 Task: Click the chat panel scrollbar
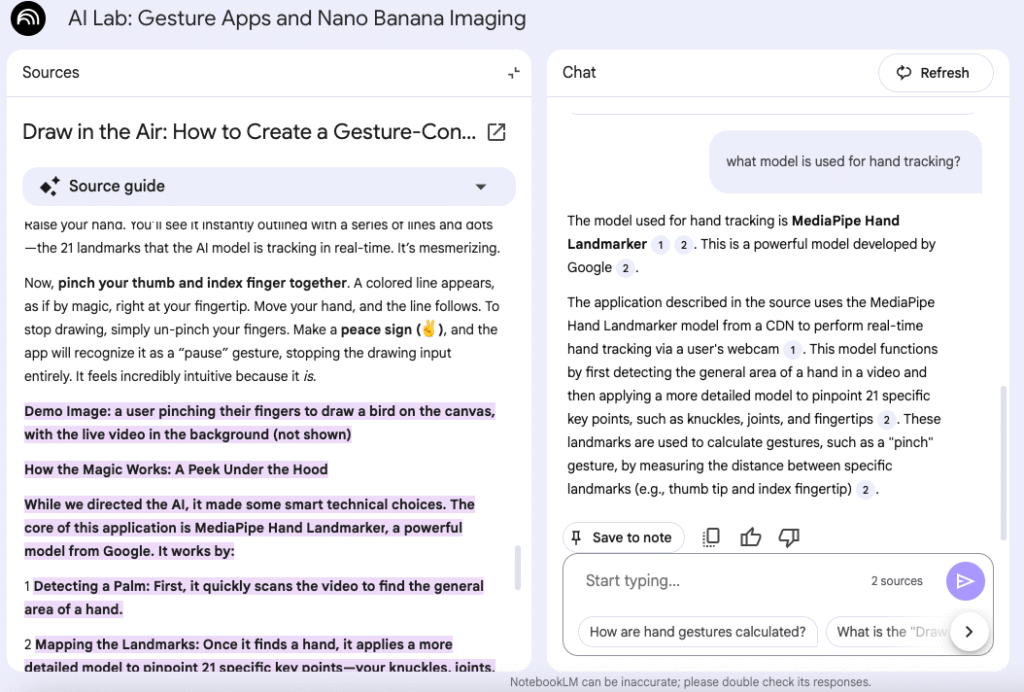coord(1004,463)
